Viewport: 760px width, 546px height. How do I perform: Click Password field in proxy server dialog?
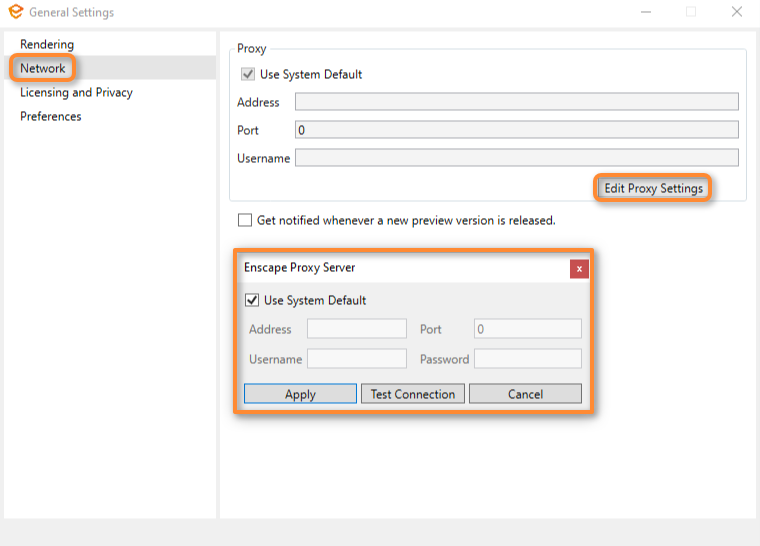pyautogui.click(x=528, y=359)
